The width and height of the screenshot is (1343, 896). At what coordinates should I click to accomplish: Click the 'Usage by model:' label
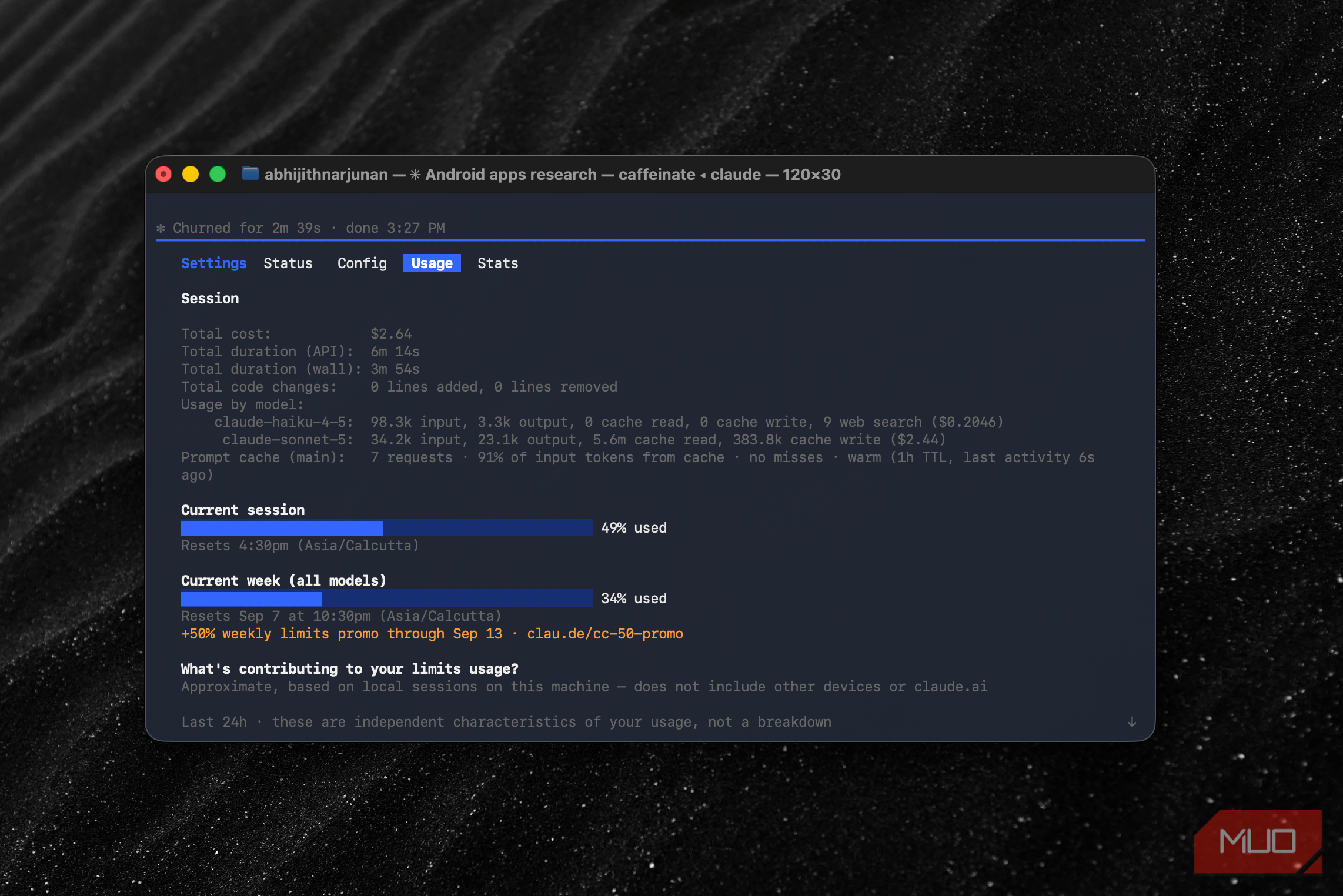tap(242, 404)
